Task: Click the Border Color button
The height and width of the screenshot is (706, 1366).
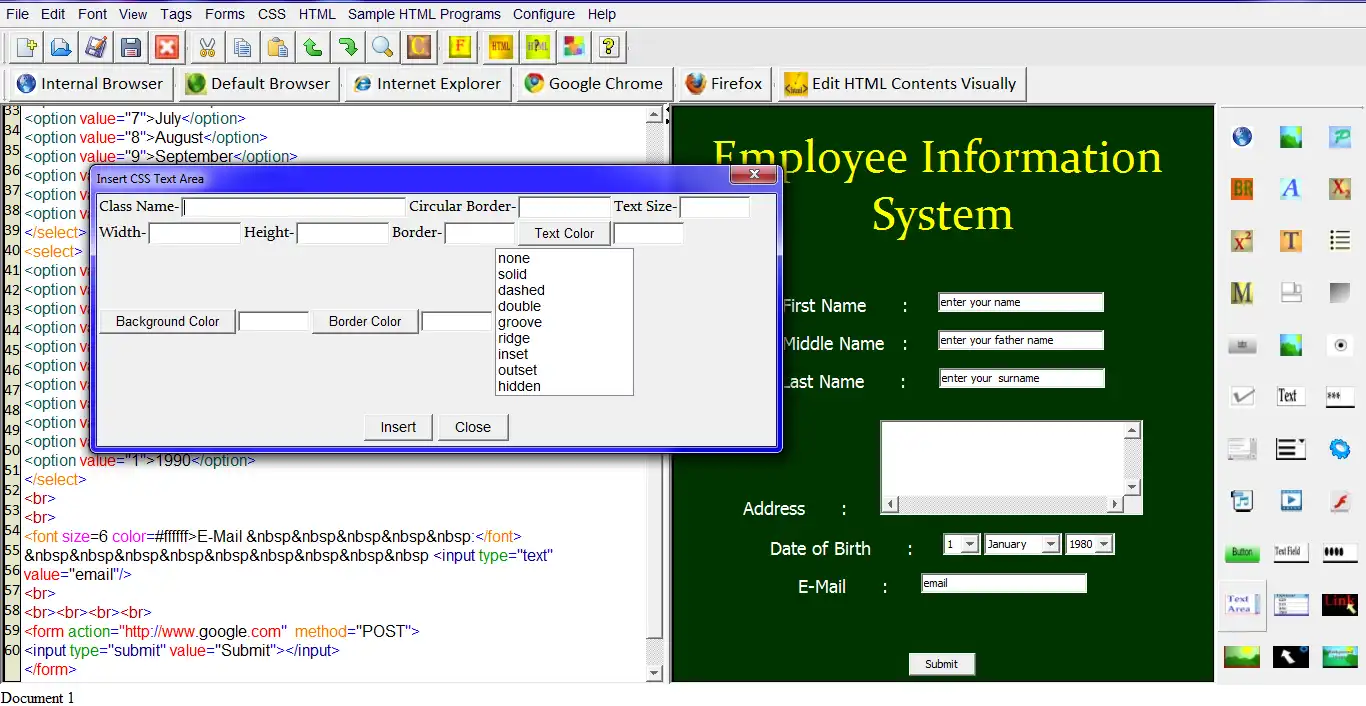Action: (x=365, y=321)
